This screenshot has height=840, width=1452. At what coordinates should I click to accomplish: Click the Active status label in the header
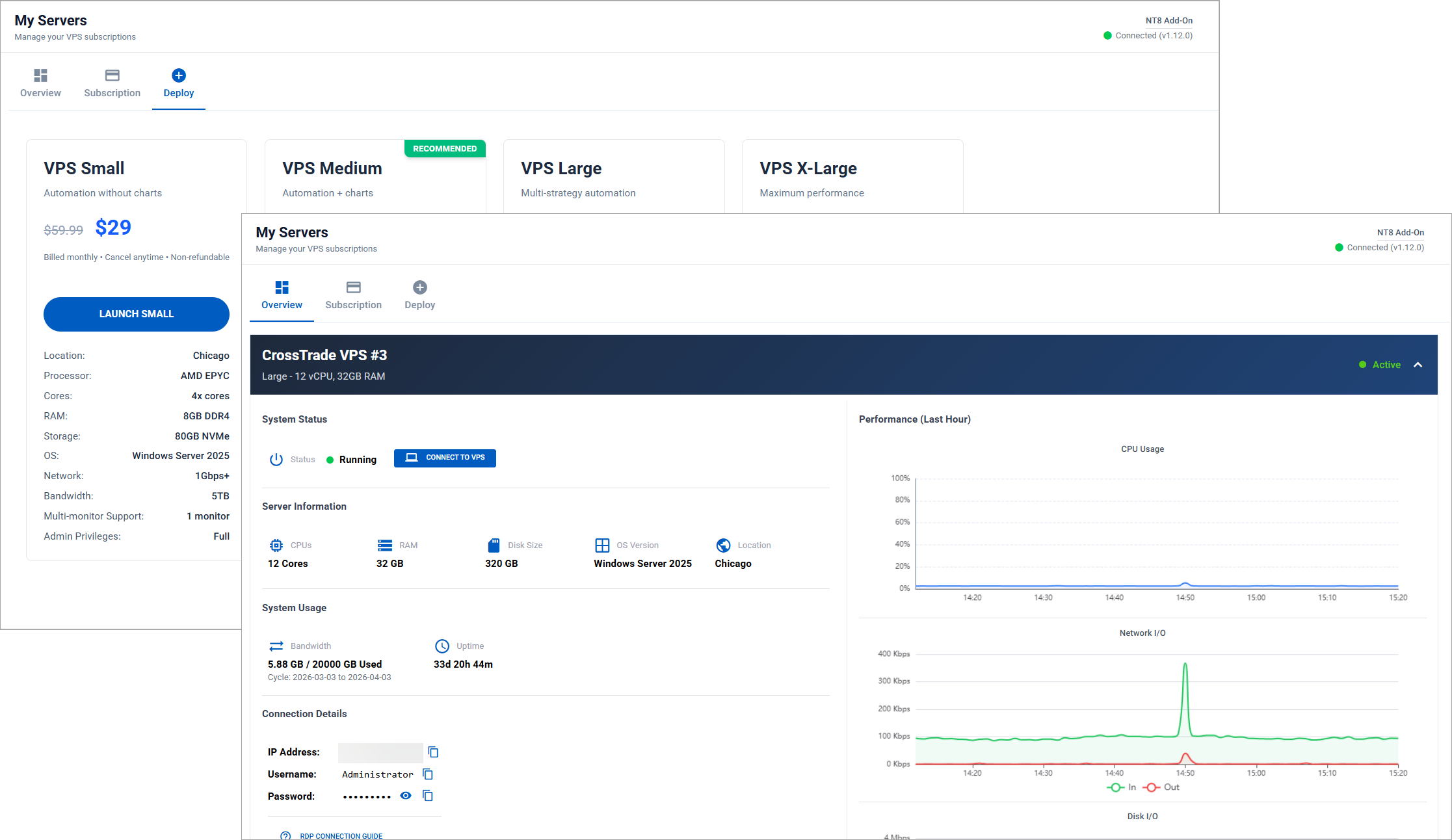tap(1386, 365)
